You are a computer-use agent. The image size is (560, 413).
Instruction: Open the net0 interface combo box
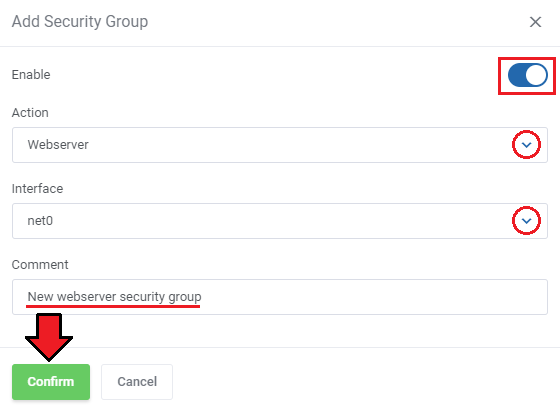point(280,221)
